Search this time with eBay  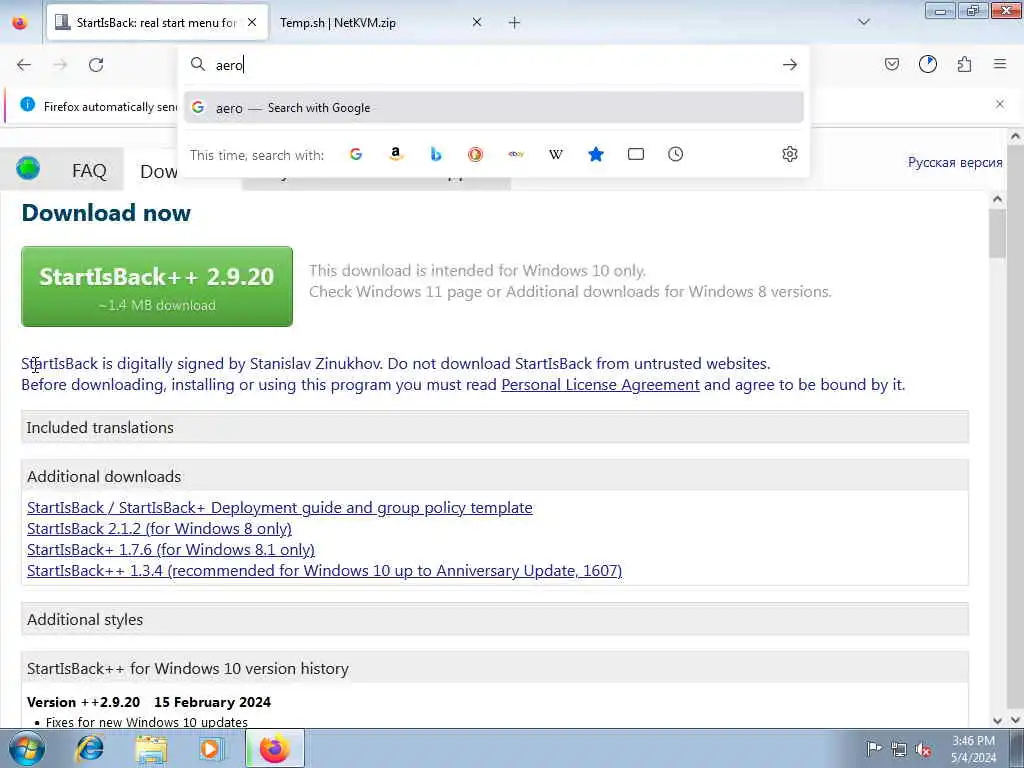[x=516, y=154]
